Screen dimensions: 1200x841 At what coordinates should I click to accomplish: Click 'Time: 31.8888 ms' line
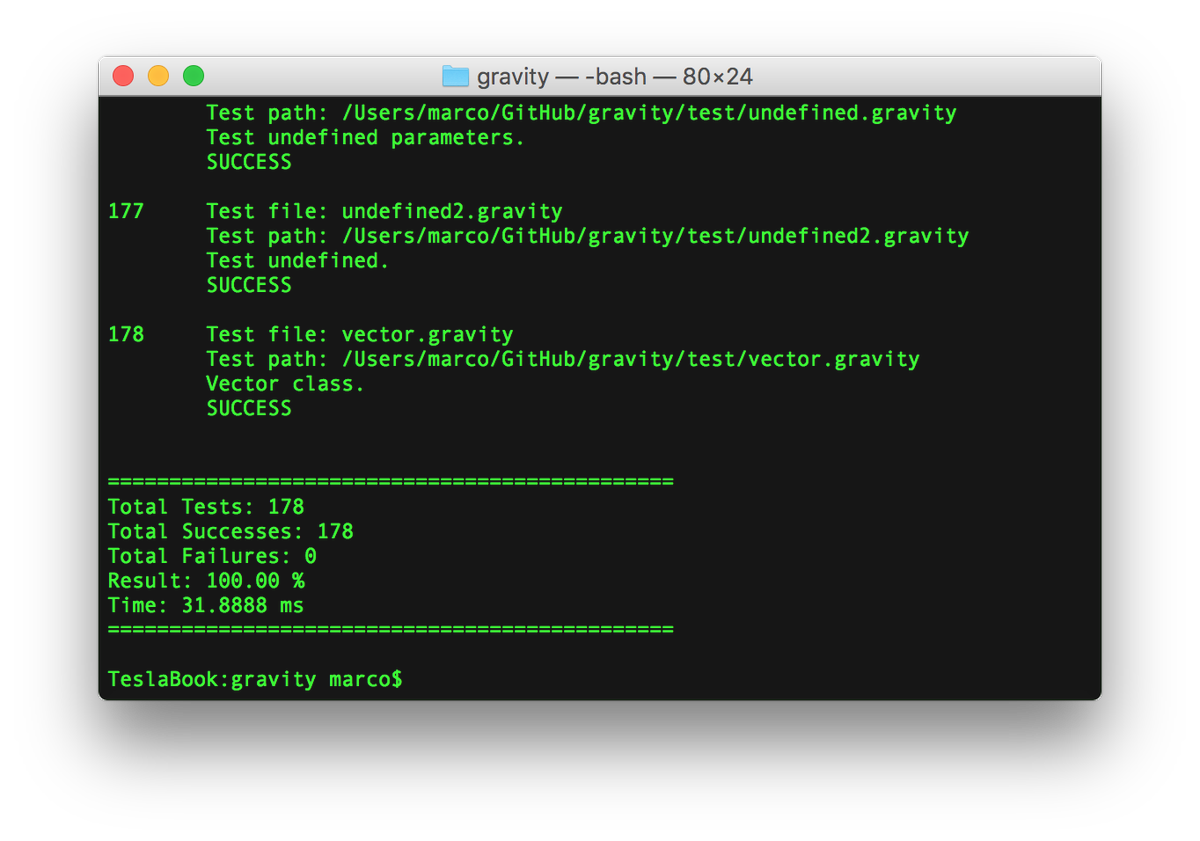click(x=206, y=605)
